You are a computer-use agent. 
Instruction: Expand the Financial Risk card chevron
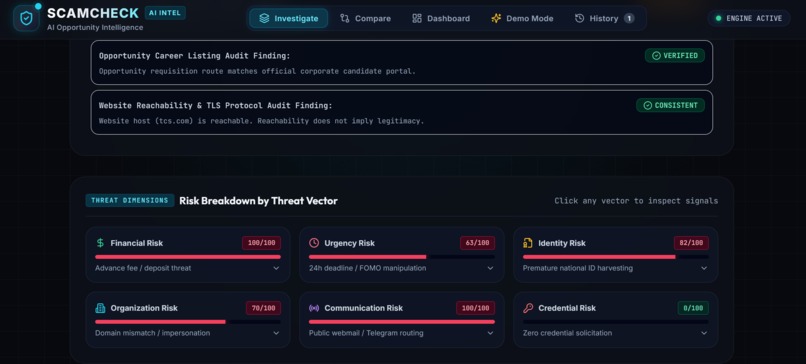(276, 268)
